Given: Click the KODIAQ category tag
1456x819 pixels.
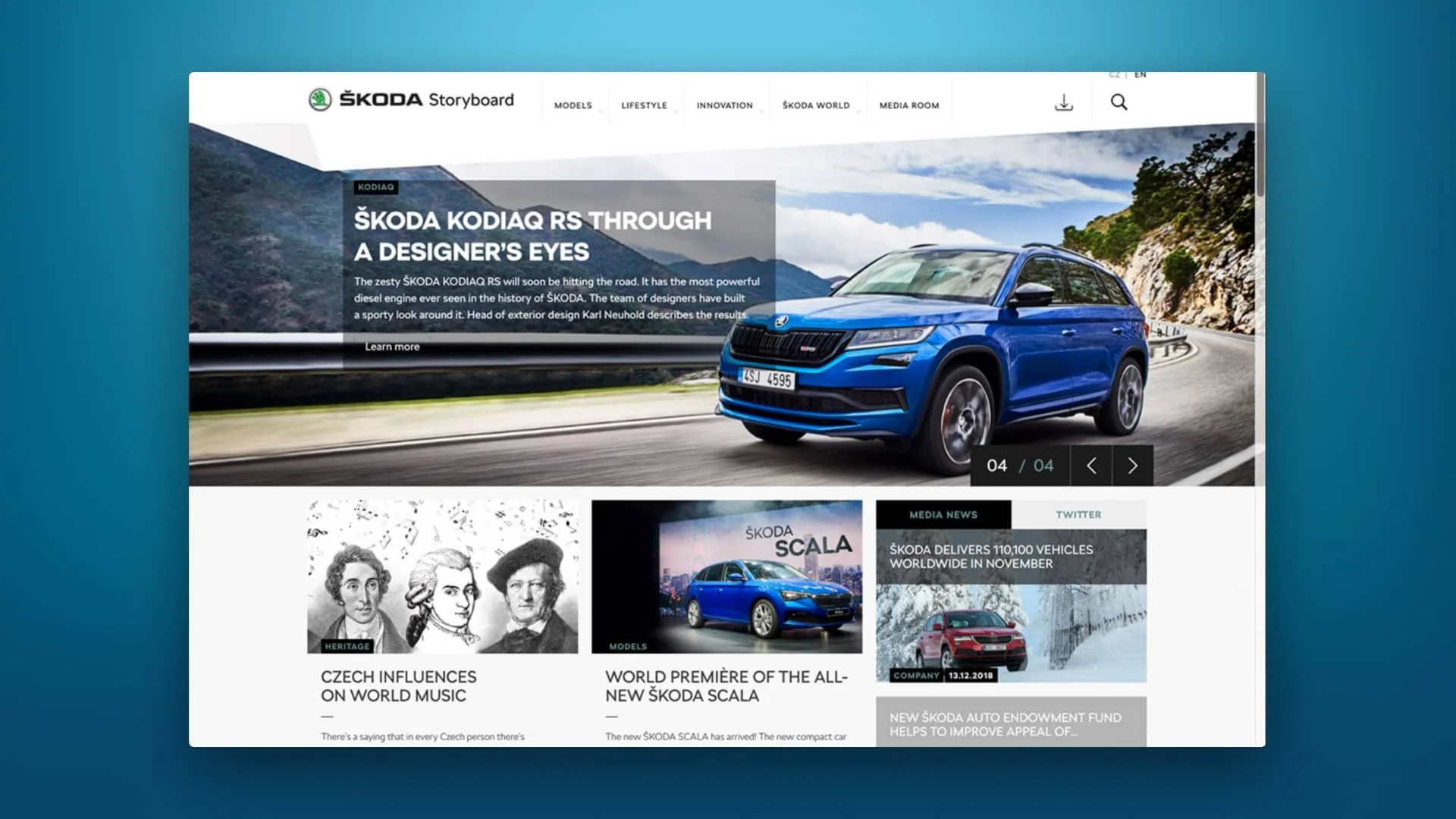Looking at the screenshot, I should pos(376,187).
